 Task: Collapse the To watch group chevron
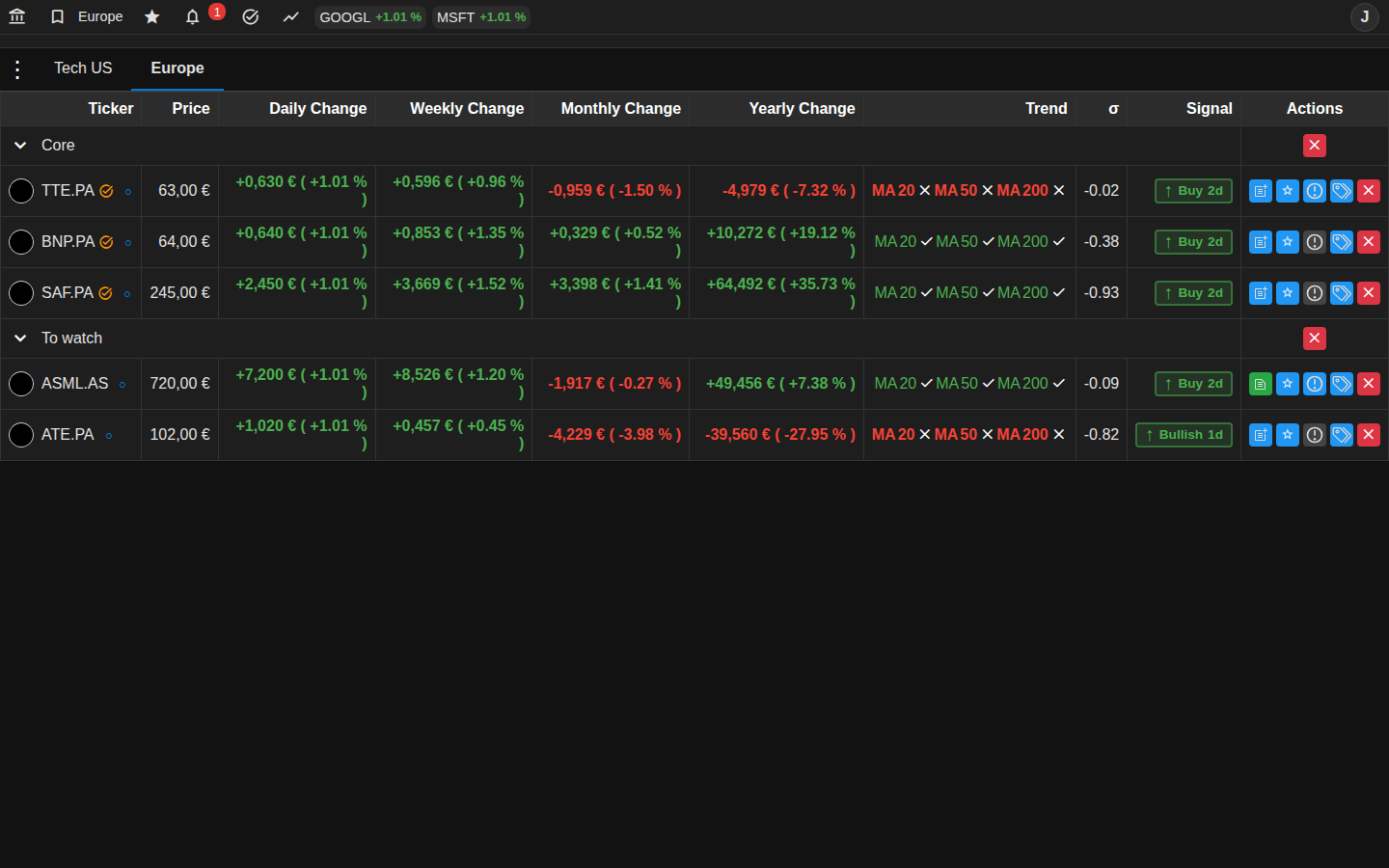coord(20,339)
